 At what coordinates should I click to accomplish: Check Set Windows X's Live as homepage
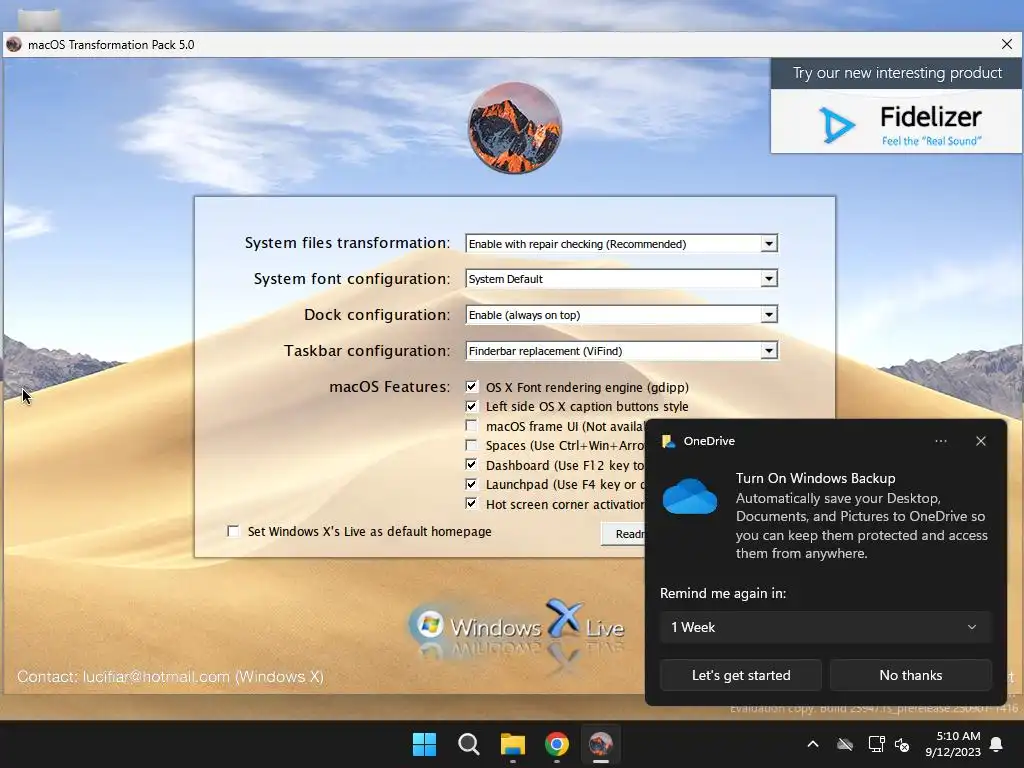[233, 531]
